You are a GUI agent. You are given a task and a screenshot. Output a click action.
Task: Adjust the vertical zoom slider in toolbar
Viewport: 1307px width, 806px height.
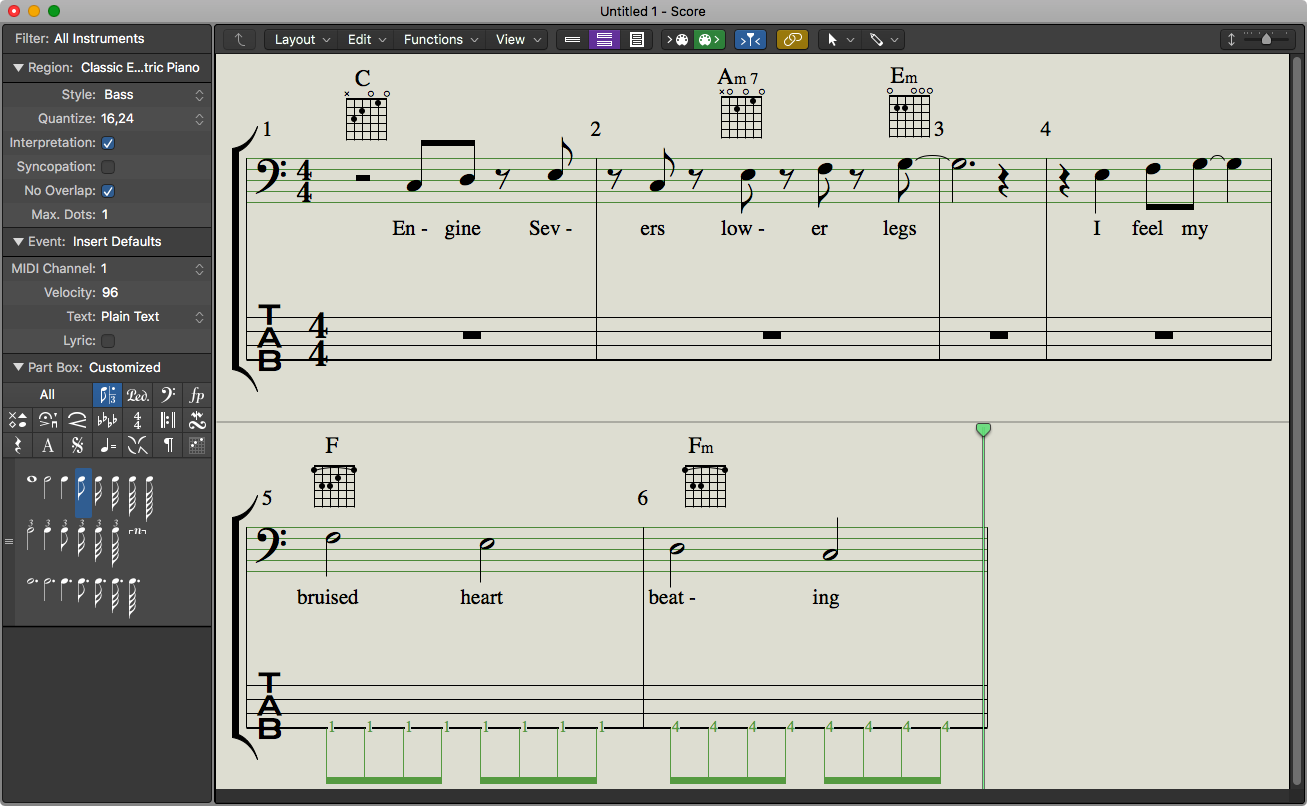click(x=1266, y=40)
